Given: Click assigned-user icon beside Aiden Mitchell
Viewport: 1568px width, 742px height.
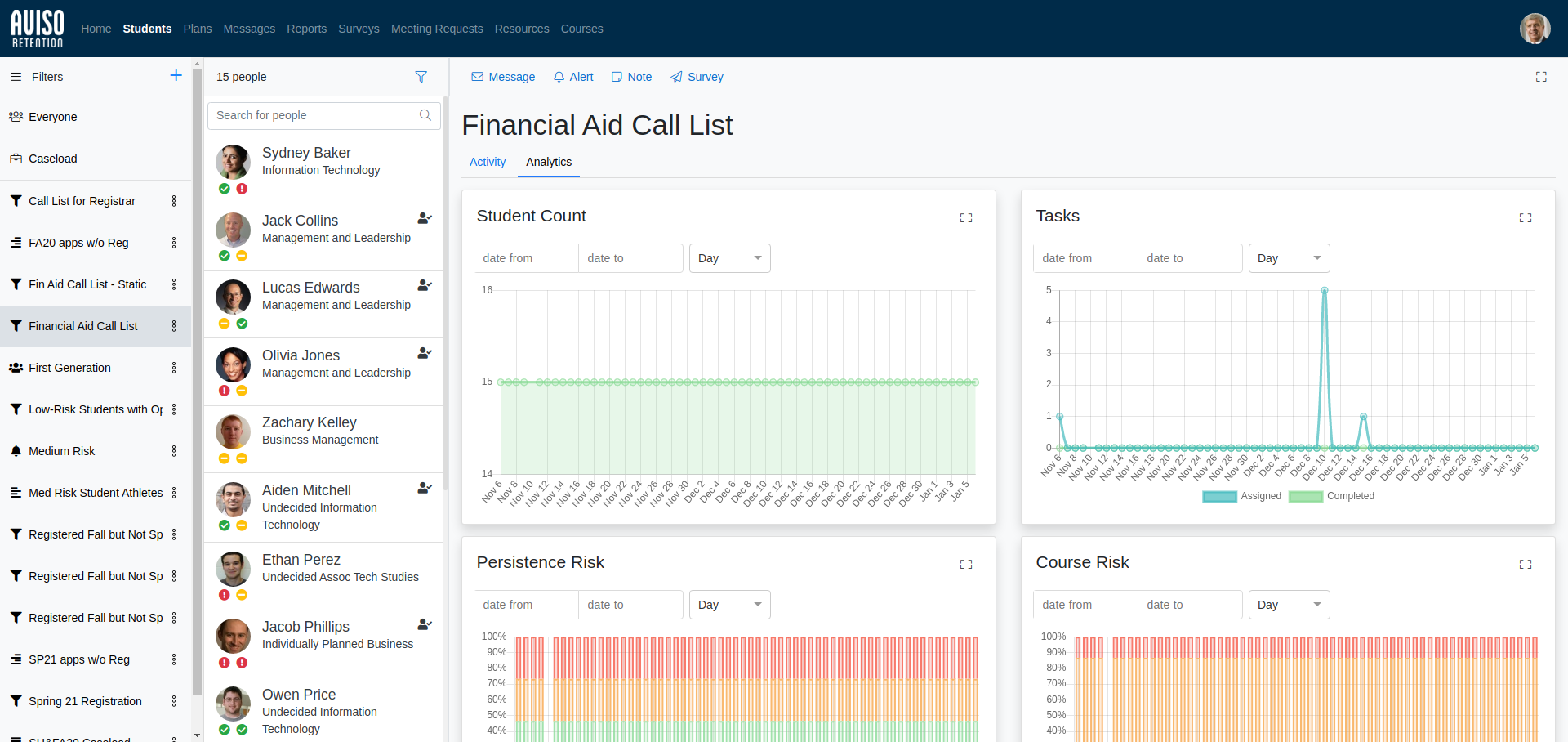Looking at the screenshot, I should tap(425, 488).
